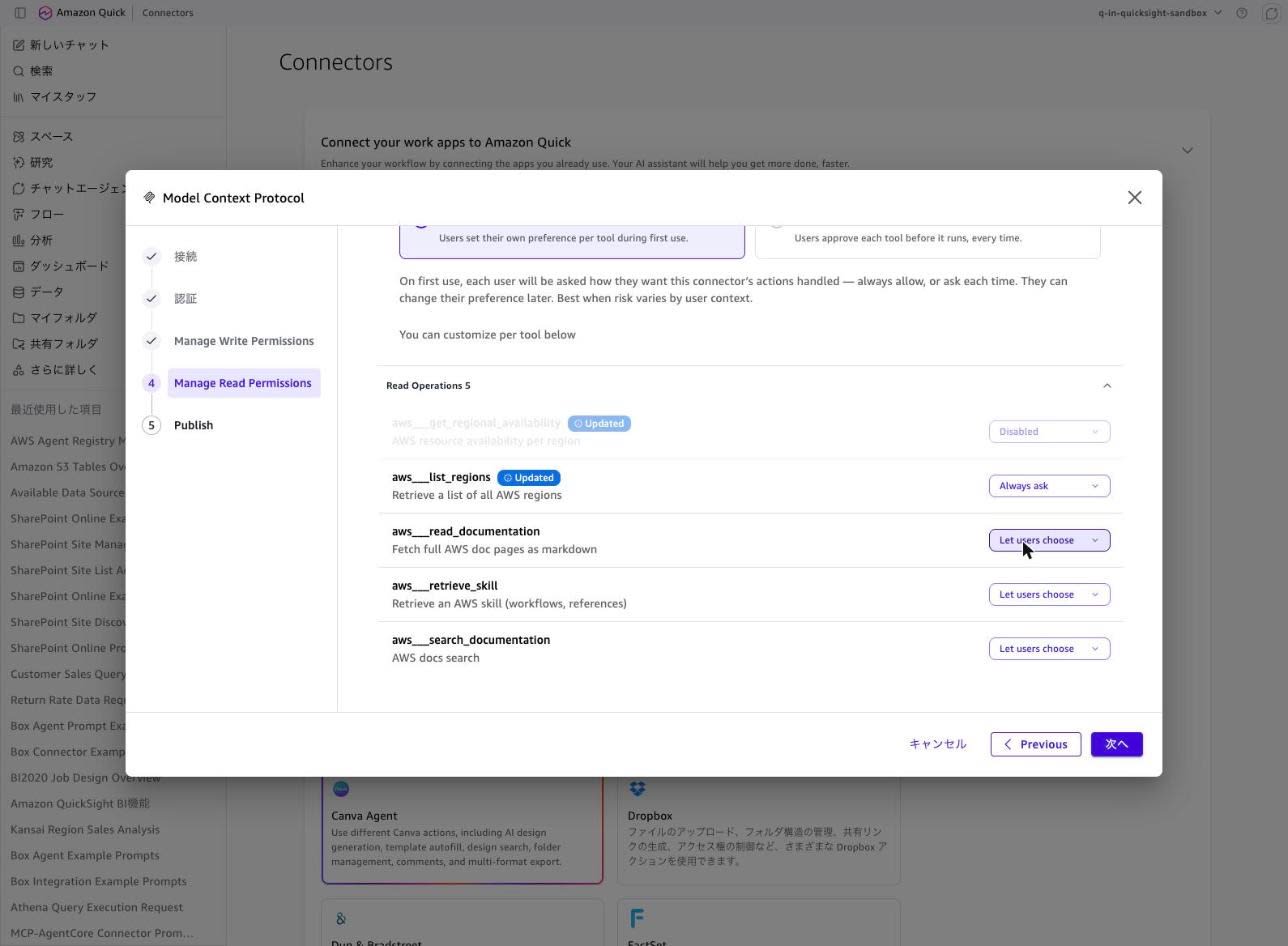Click the 次へ button

point(1117,744)
